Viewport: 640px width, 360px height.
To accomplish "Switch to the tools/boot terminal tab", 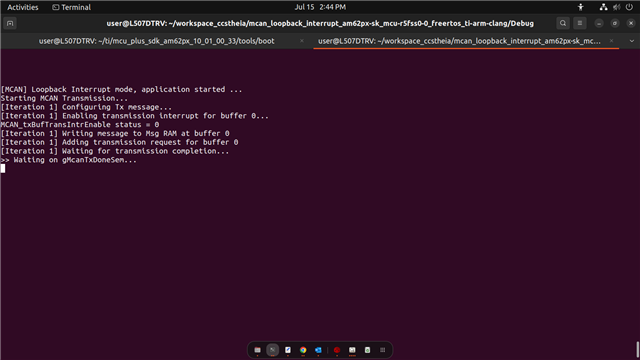I will 157,41.
